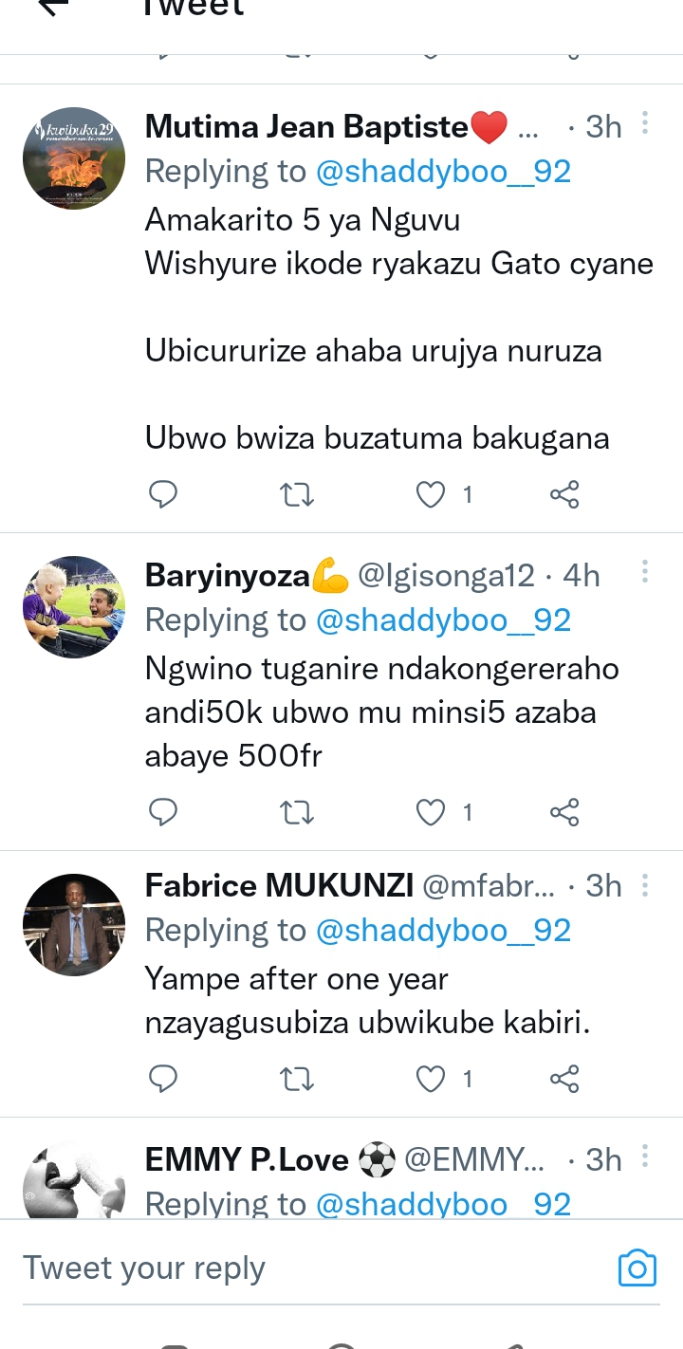Share Baryinyoza's tweet

pos(565,813)
